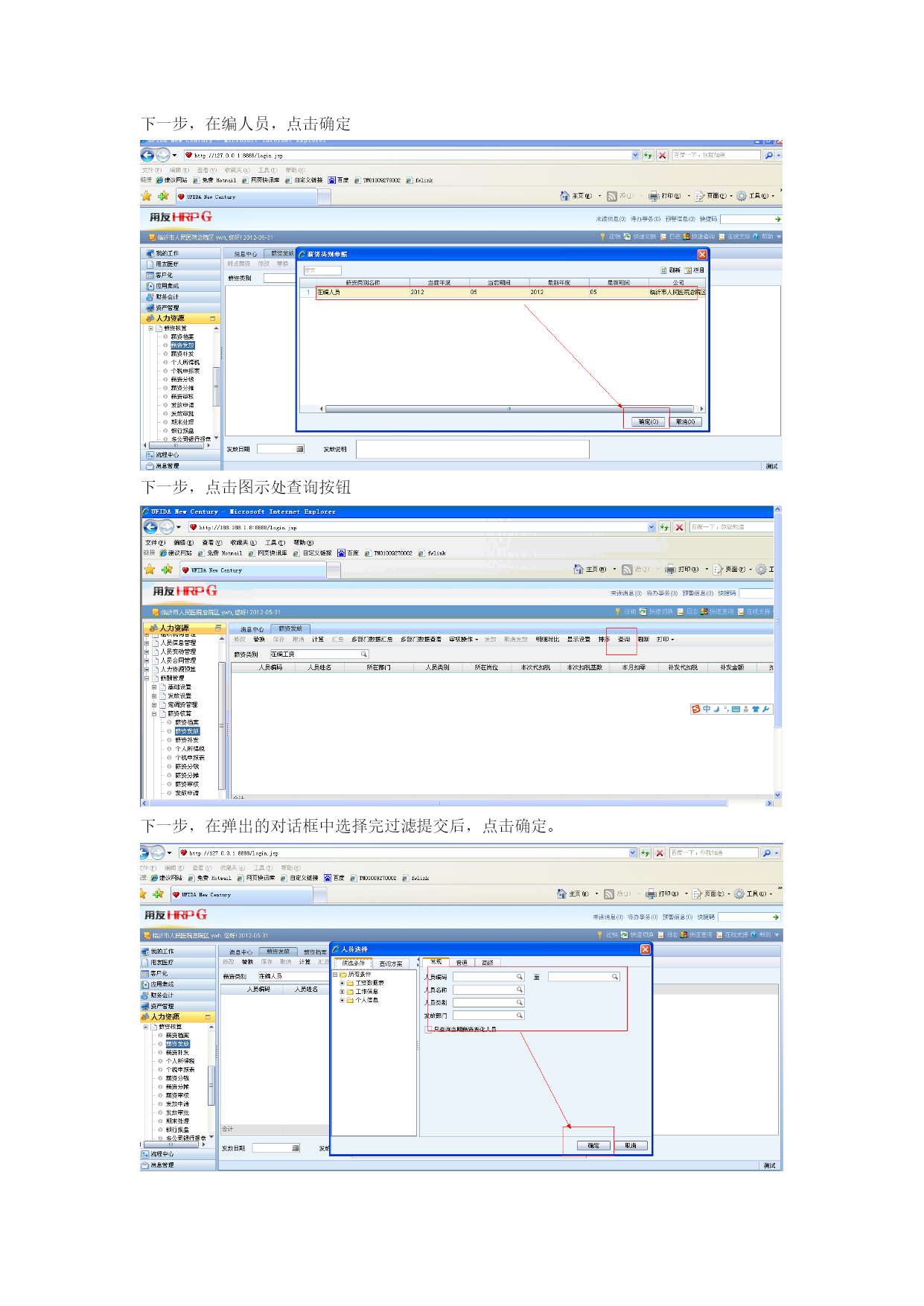Image resolution: width=924 pixels, height=1306 pixels.
Task: Open Sogou wrench settings icon
Action: coord(765,709)
